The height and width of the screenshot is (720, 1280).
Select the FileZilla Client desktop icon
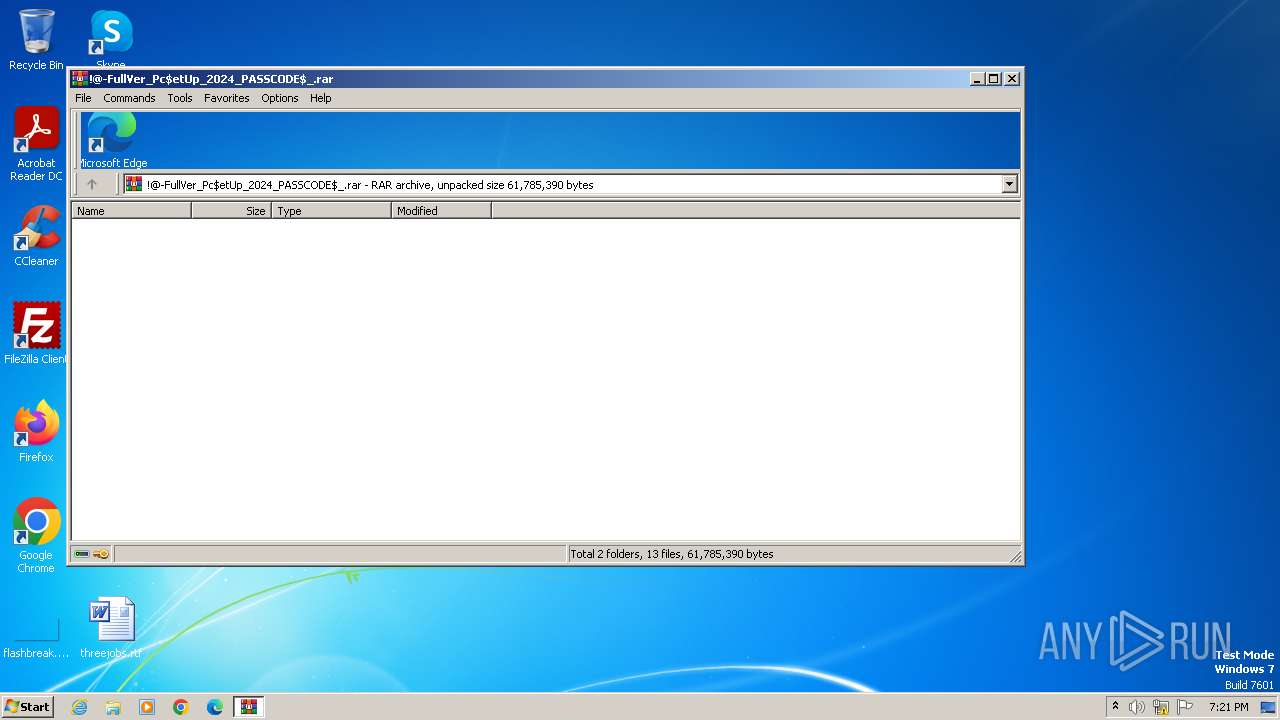tap(36, 333)
